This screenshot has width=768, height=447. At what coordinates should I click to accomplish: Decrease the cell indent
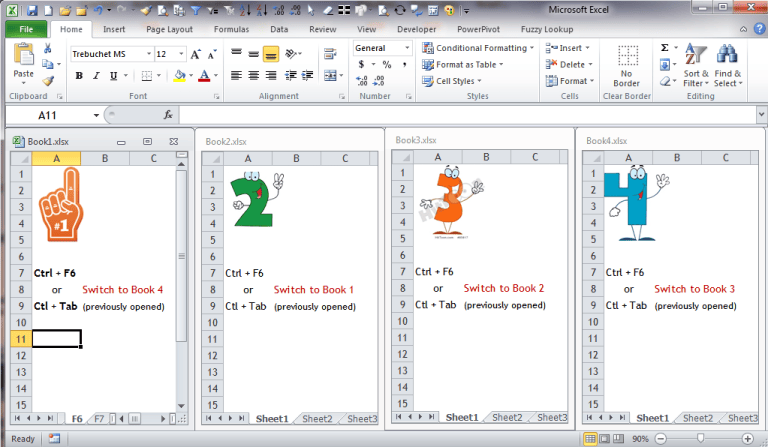point(290,75)
